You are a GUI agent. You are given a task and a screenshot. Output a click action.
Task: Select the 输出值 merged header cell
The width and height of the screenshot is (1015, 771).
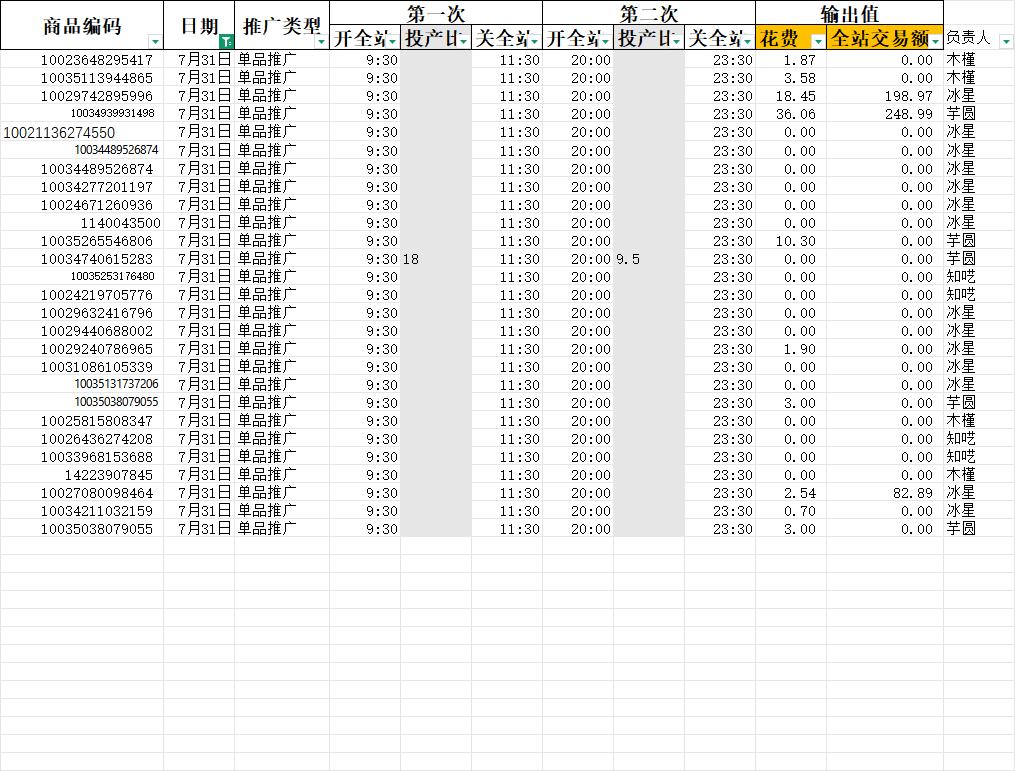(x=849, y=13)
